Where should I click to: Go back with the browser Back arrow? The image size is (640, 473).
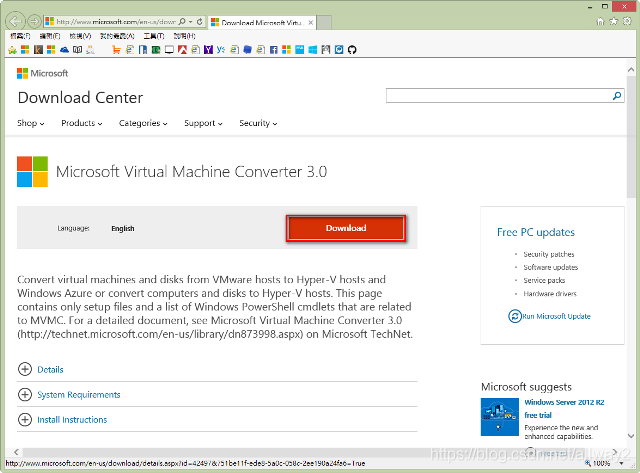tap(16, 22)
